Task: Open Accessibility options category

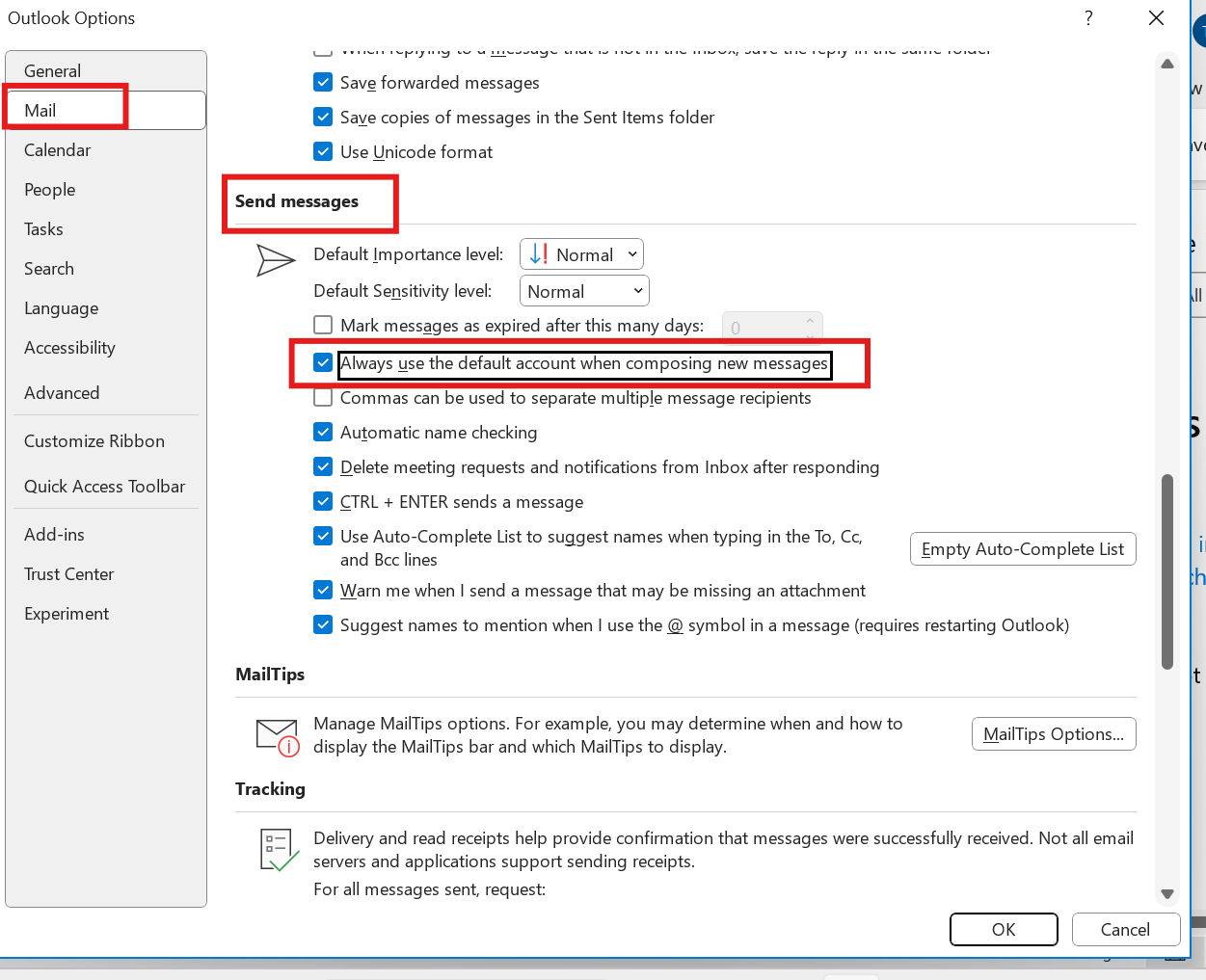Action: click(106, 348)
